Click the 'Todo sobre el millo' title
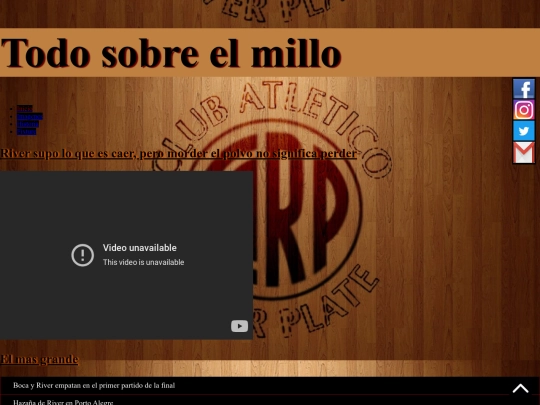Viewport: 540px width, 405px height. coord(171,53)
